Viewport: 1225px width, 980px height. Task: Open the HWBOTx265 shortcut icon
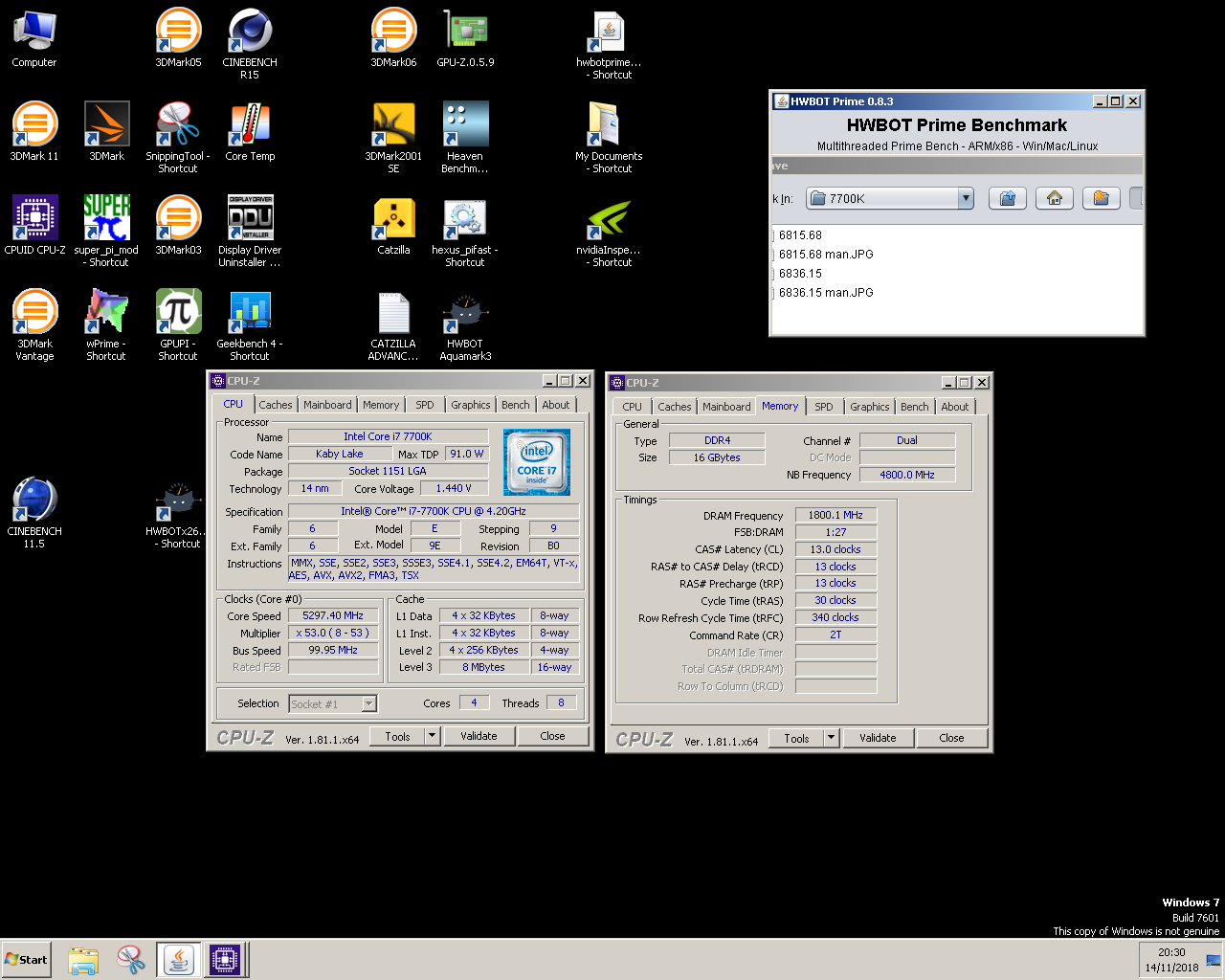point(178,513)
